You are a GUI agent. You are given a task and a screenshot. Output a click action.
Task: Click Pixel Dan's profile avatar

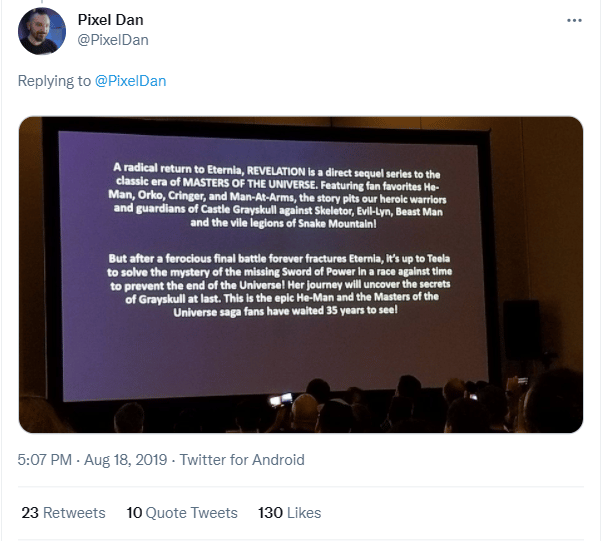tap(42, 31)
